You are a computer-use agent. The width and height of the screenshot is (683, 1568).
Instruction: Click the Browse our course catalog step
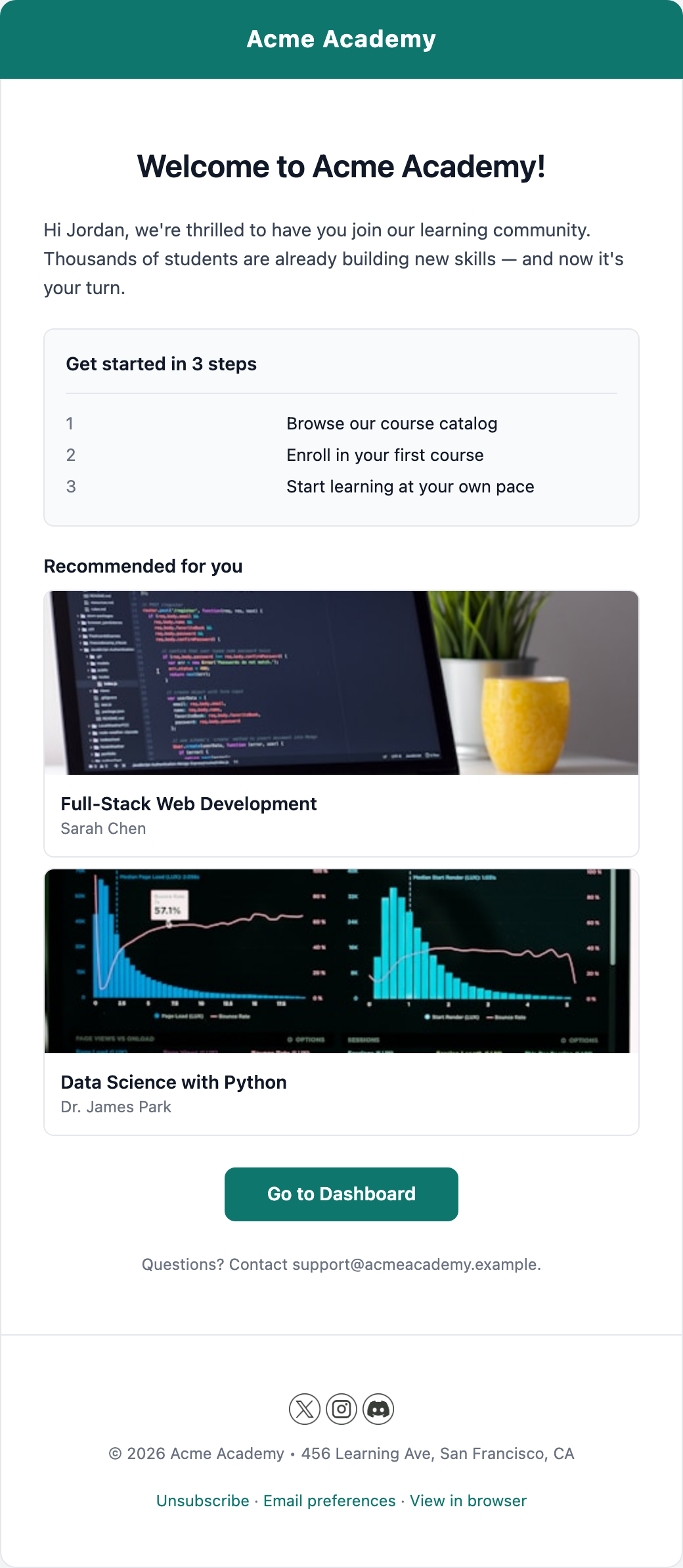coord(392,424)
